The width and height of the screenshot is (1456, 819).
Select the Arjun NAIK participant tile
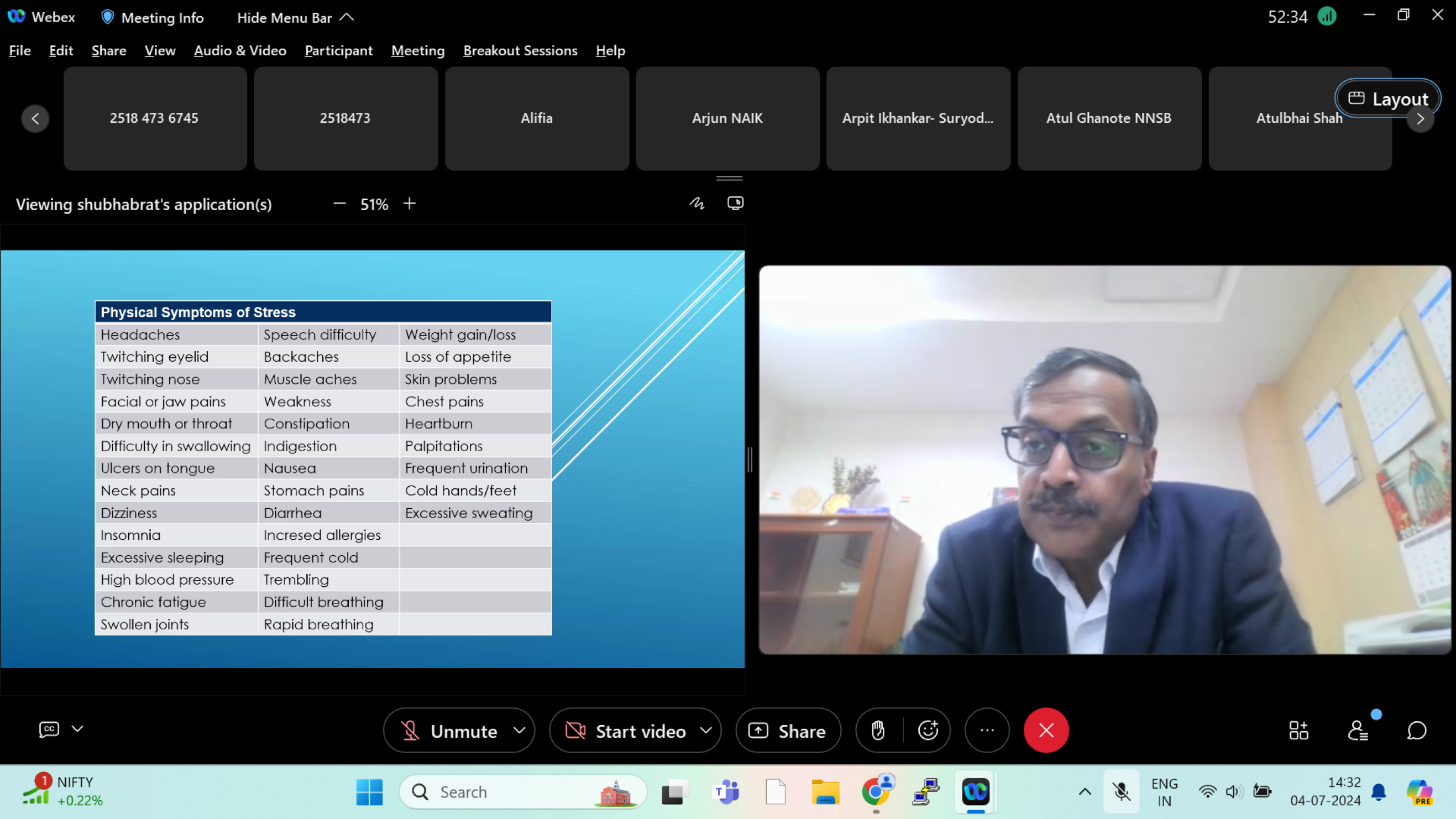[727, 118]
